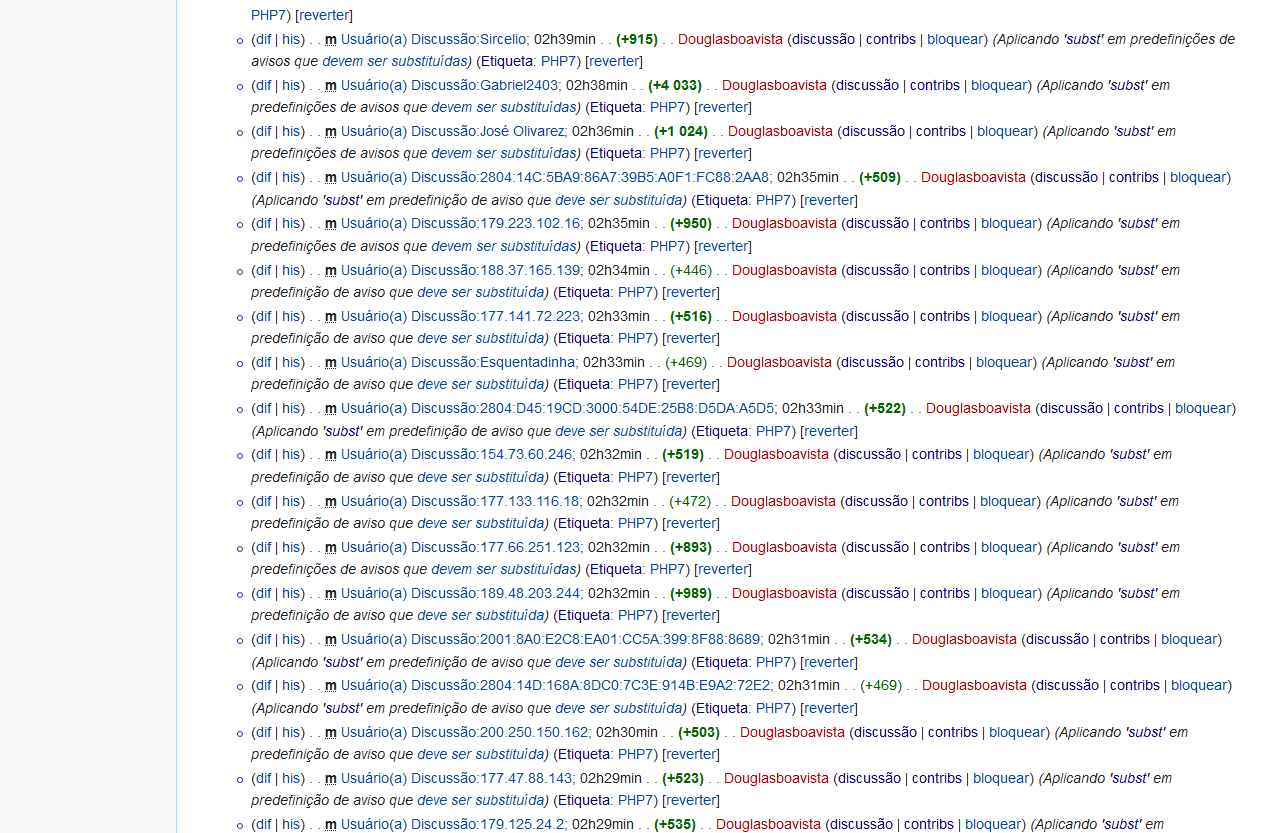Open Douglasboavista's discussão from 179.223.102.16 row
Image resolution: width=1263 pixels, height=833 pixels.
click(878, 223)
